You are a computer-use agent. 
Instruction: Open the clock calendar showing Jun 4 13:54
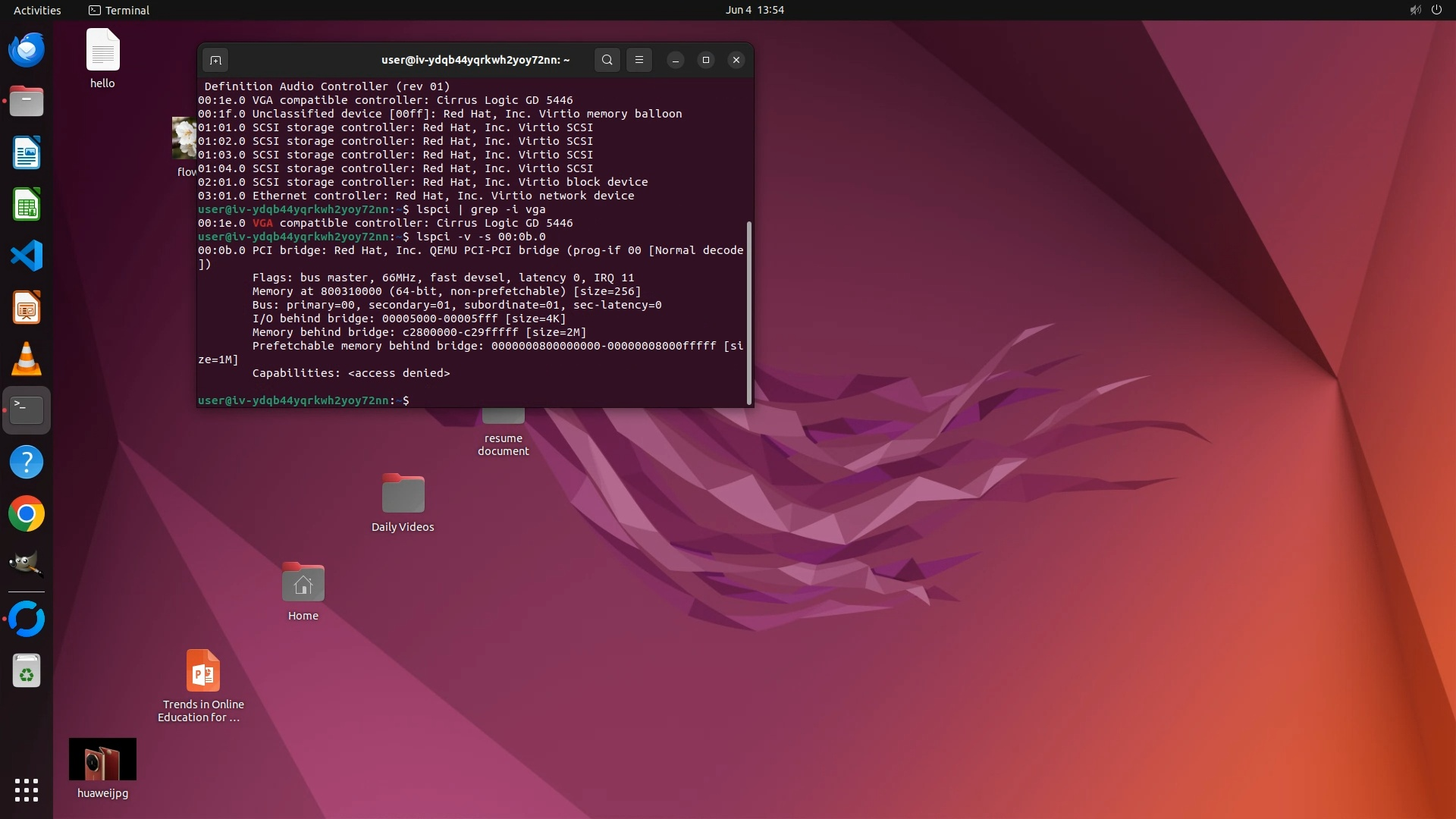tap(754, 10)
